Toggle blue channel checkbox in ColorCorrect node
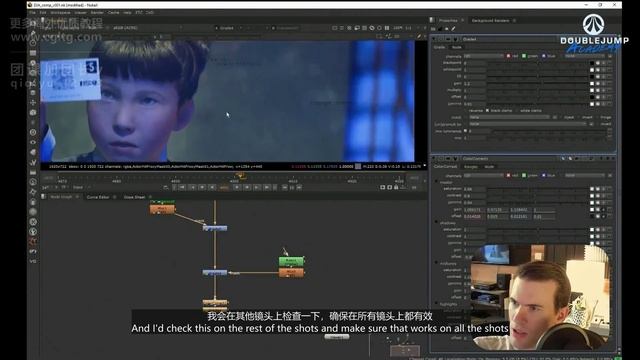 544,176
